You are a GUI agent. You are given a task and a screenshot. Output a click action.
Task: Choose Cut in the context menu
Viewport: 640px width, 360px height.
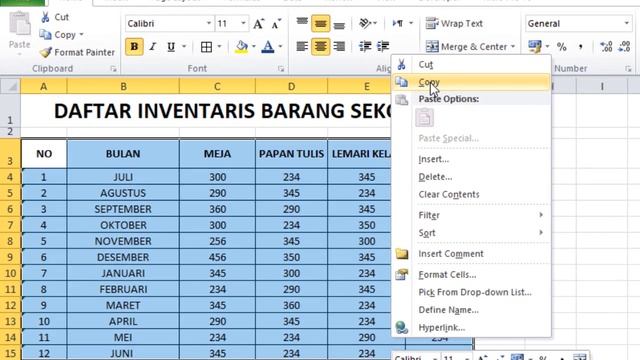(x=471, y=64)
